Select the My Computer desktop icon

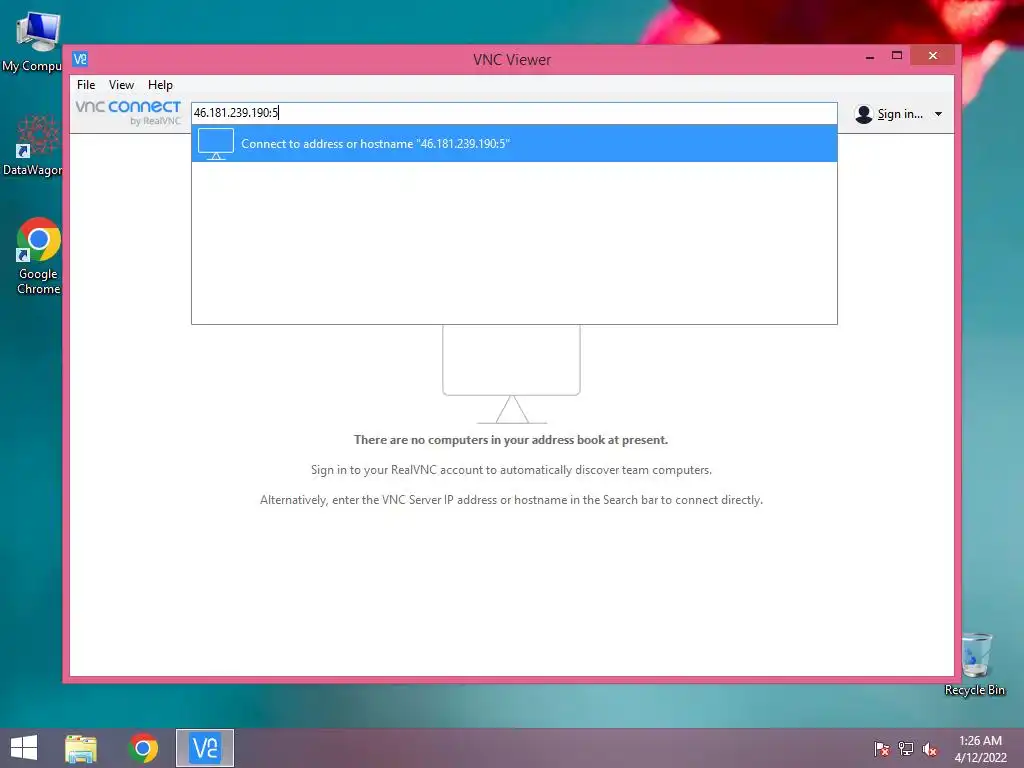pos(36,41)
